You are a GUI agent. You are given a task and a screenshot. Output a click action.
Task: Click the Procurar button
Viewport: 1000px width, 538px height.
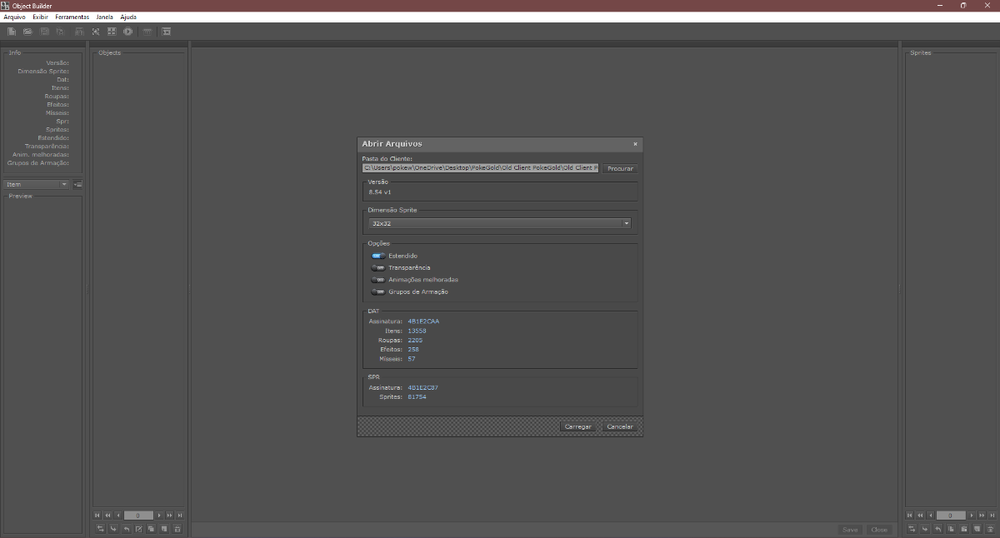(x=620, y=168)
